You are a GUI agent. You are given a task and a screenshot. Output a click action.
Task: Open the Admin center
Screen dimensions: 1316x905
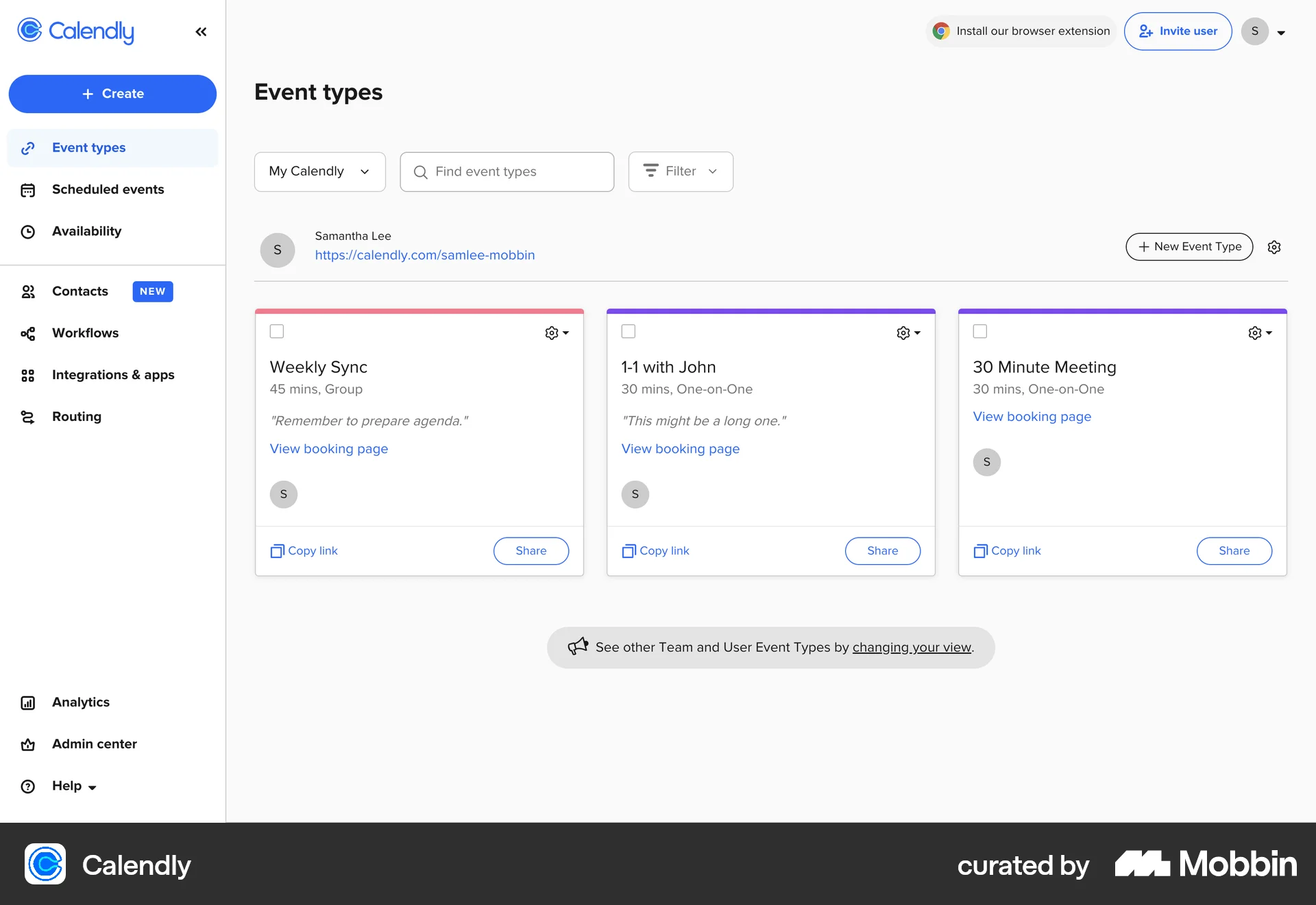tap(94, 744)
